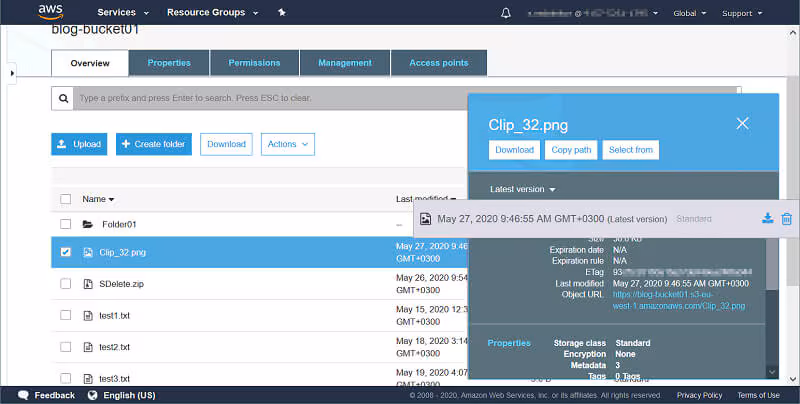Expand the left navigation arrow
This screenshot has width=800, height=404.
[12, 73]
